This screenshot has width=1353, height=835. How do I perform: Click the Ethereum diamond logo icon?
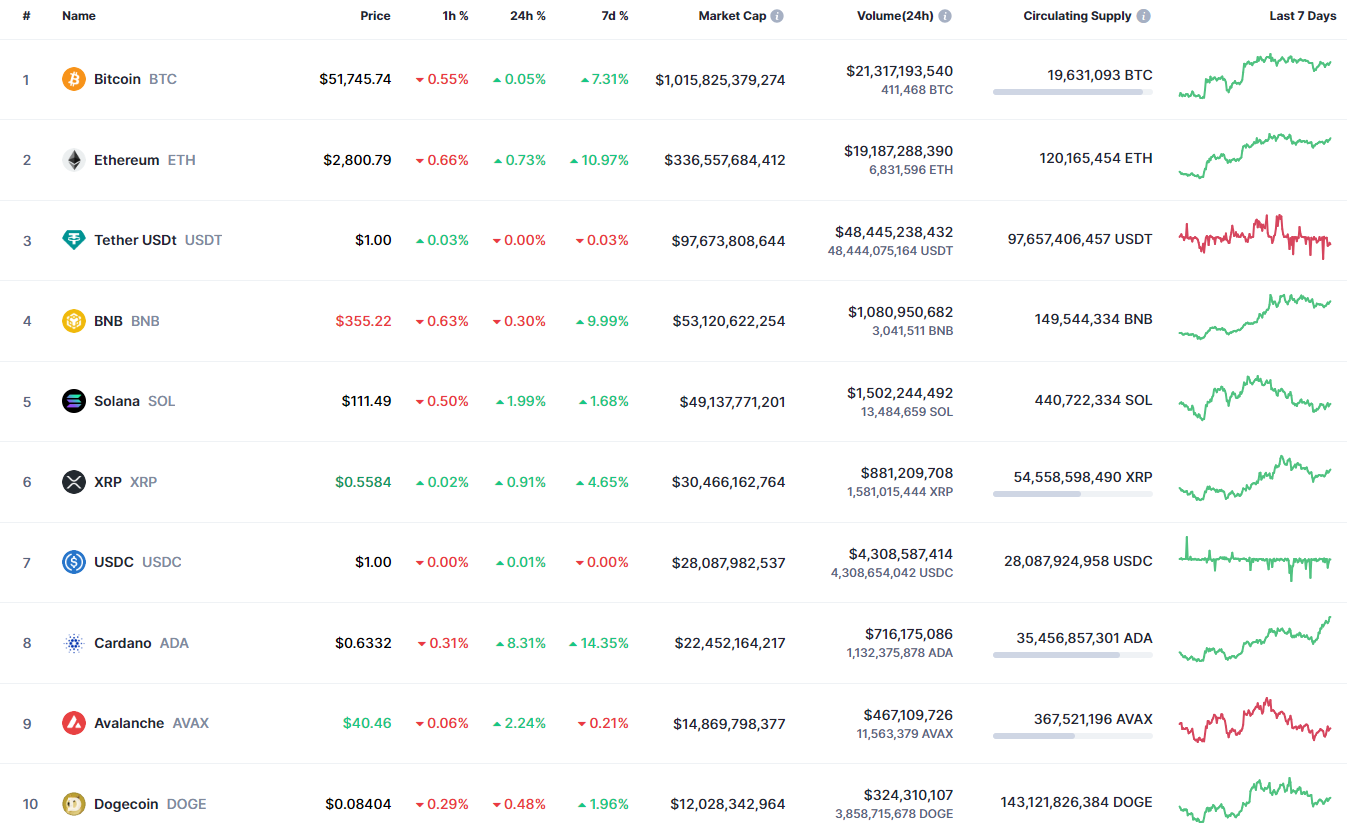(x=74, y=160)
